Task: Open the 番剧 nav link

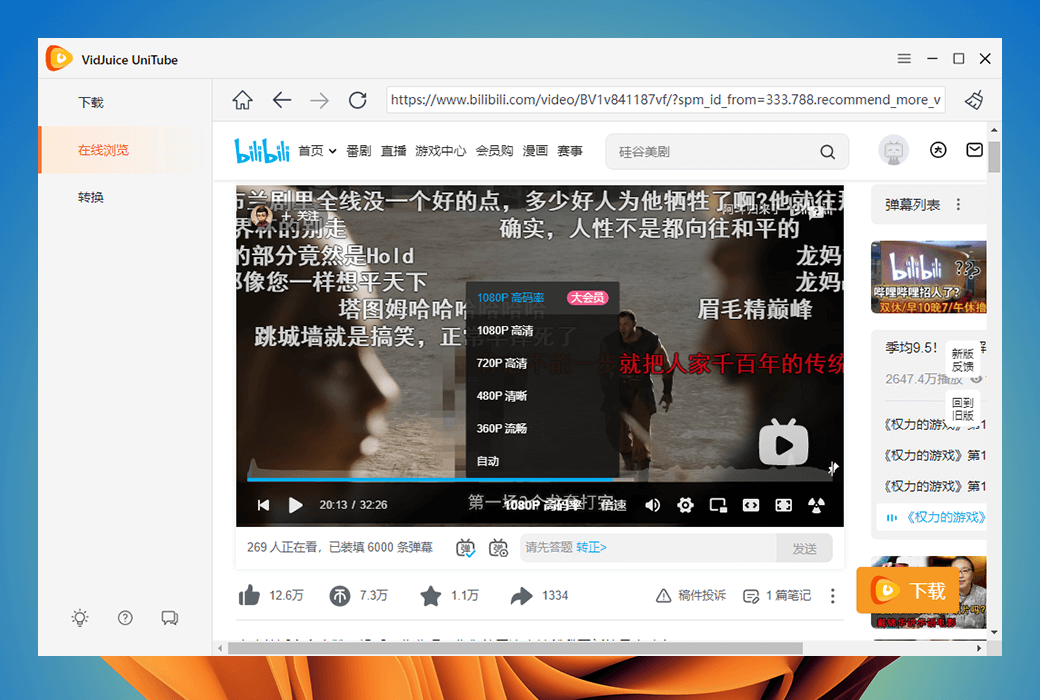Action: coord(359,151)
